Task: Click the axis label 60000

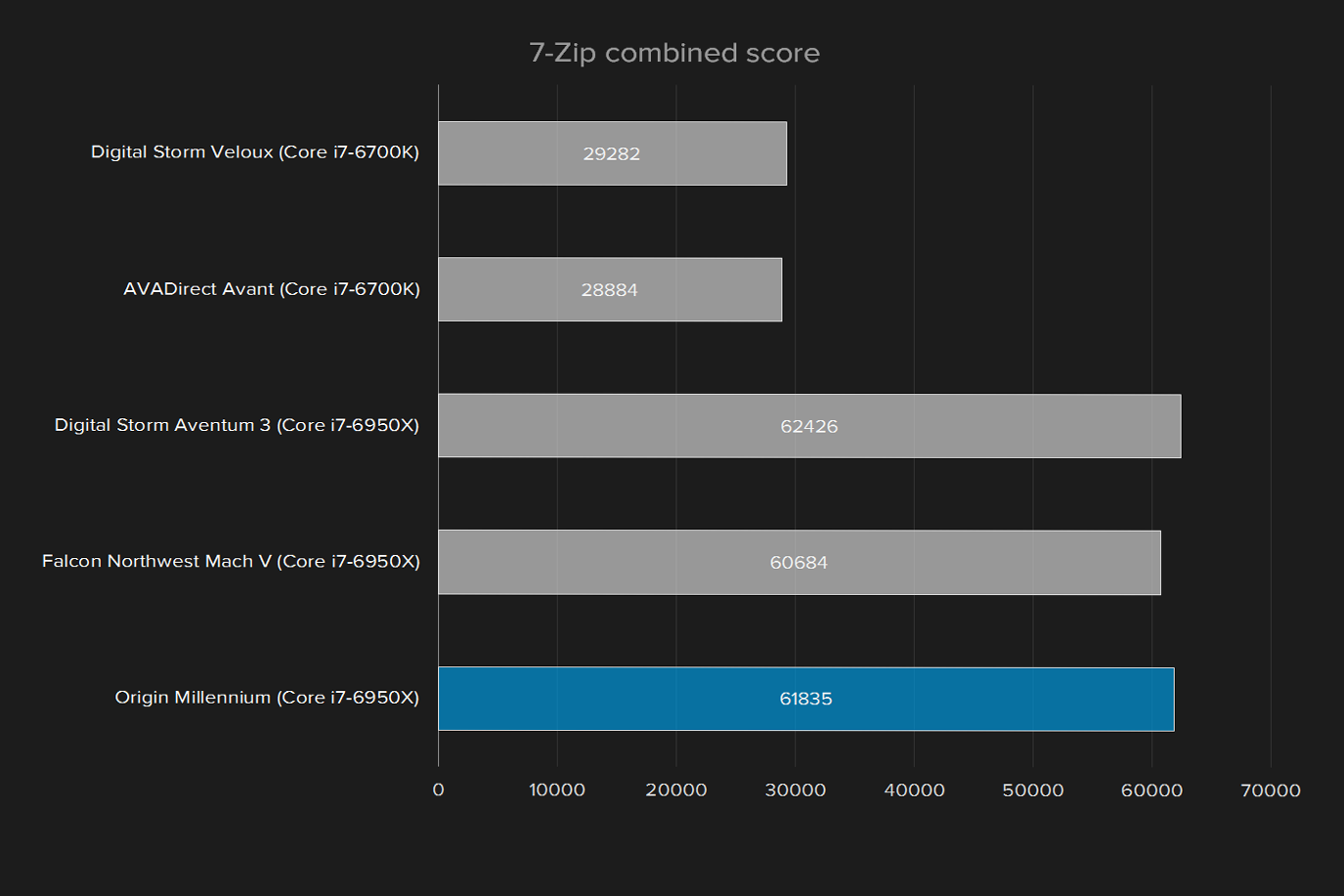Action: 1152,790
